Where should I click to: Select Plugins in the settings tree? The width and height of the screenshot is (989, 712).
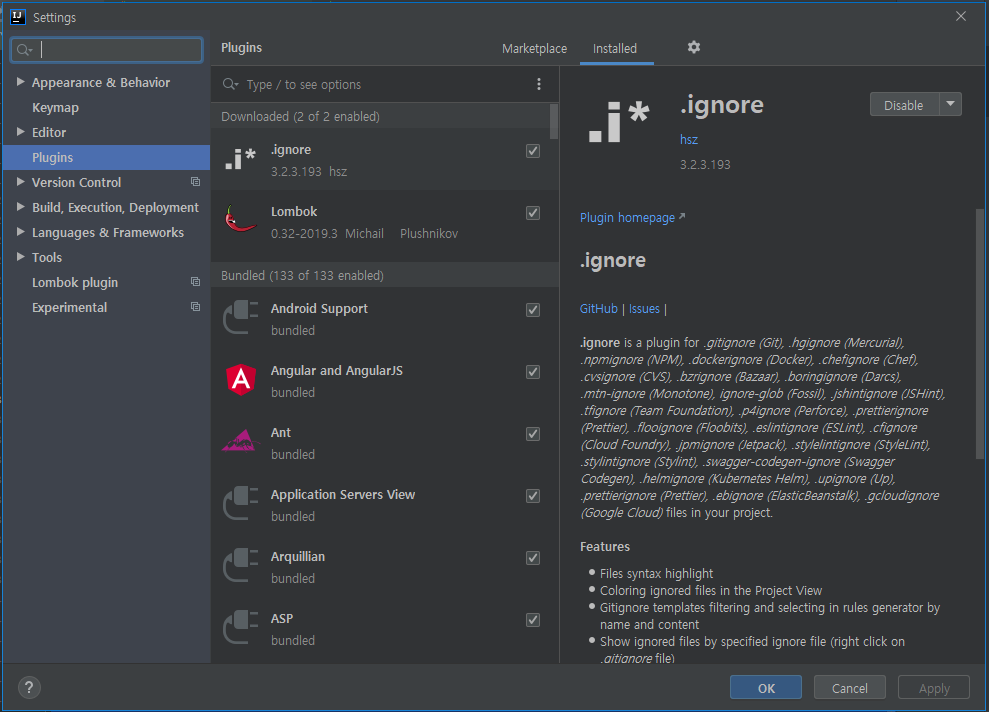(106, 157)
